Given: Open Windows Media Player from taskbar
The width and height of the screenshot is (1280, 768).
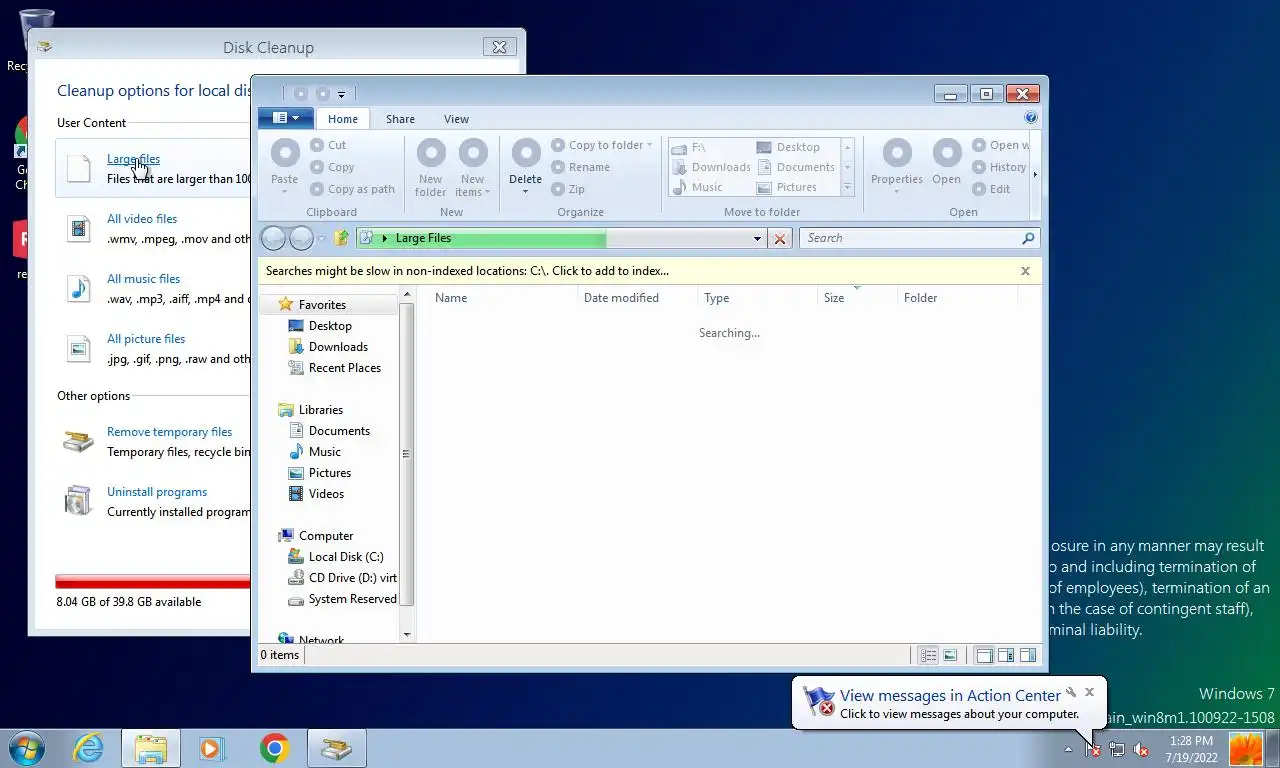Looking at the screenshot, I should point(212,748).
